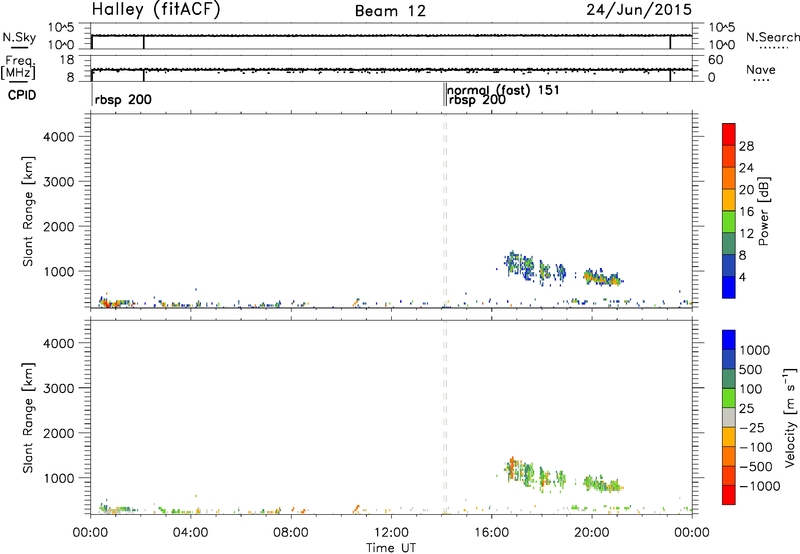Click the dashed mode-change marker in velocity panel
This screenshot has height=554, width=800.
[x=445, y=417]
